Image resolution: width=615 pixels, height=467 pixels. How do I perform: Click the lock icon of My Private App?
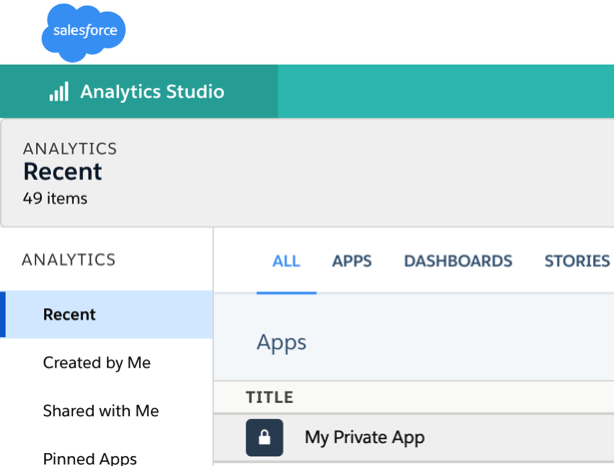pyautogui.click(x=264, y=438)
